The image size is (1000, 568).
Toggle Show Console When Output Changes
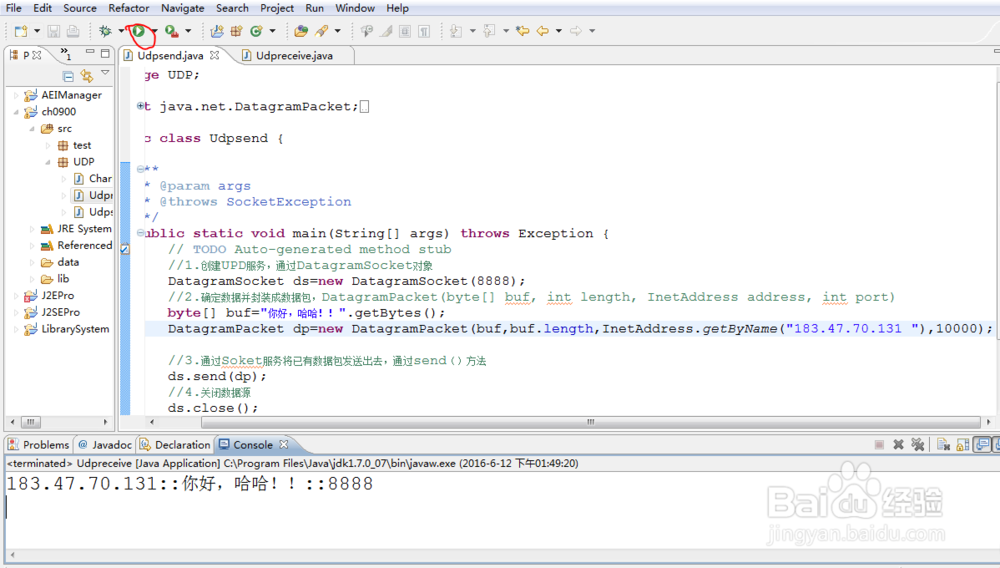point(983,444)
